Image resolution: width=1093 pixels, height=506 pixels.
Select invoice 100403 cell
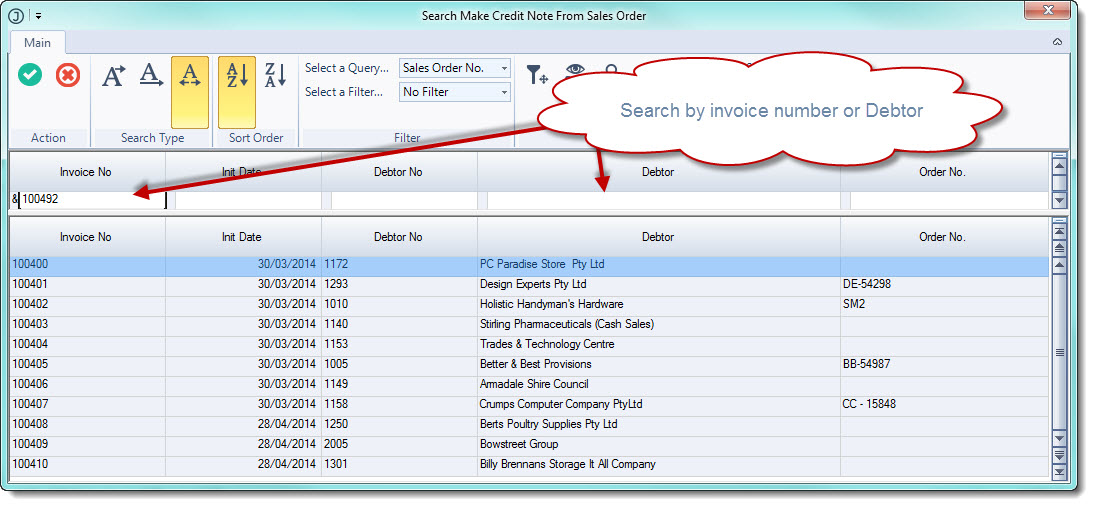87,324
